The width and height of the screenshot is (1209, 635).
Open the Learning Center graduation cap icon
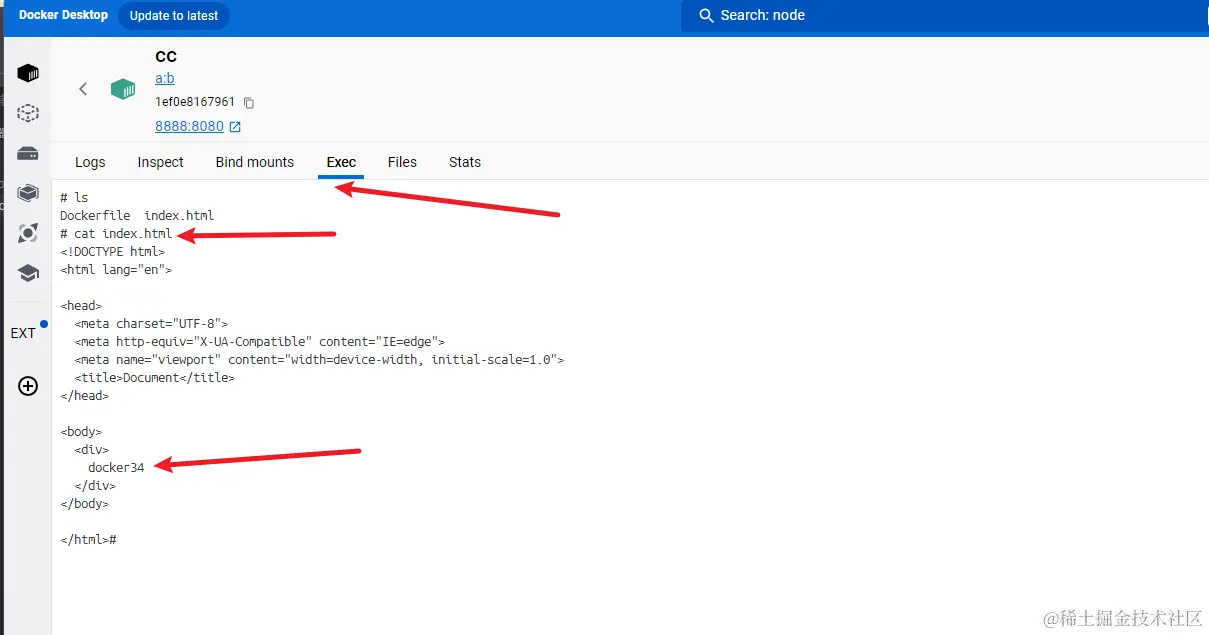(x=28, y=273)
